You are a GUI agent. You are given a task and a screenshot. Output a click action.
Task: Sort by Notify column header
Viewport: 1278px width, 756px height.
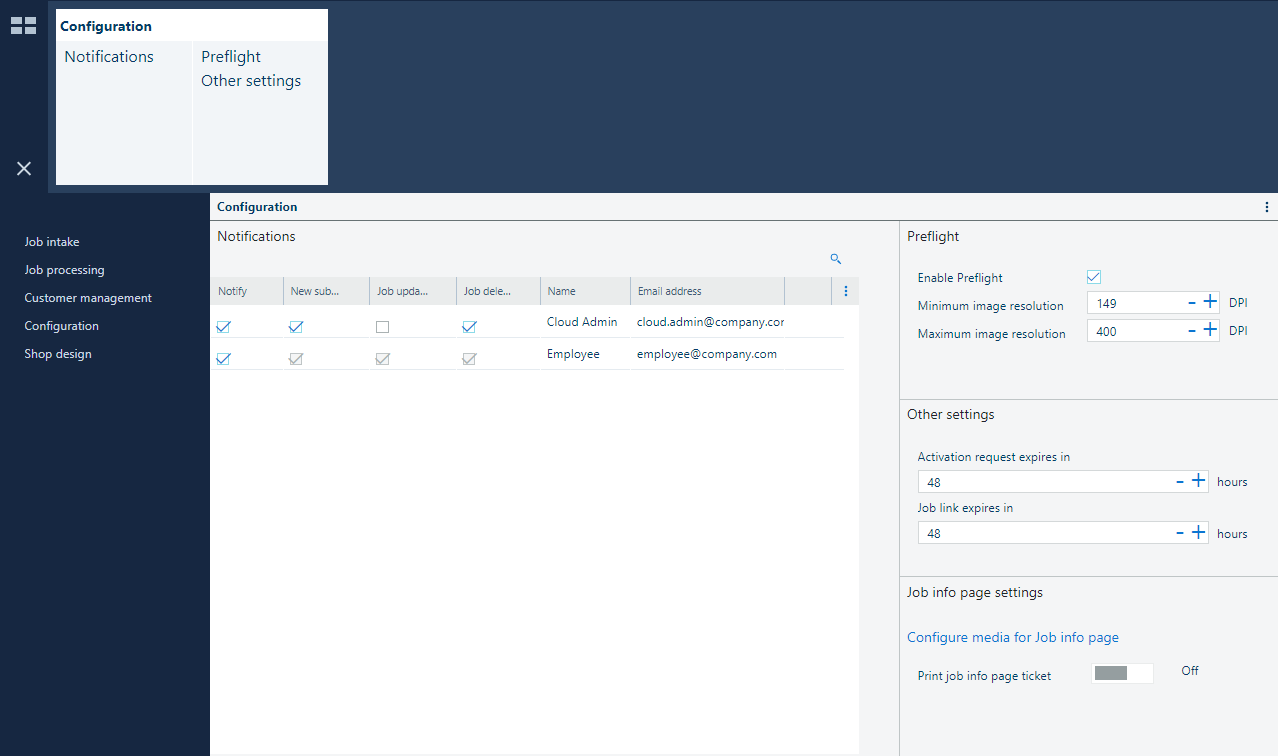[x=247, y=291]
